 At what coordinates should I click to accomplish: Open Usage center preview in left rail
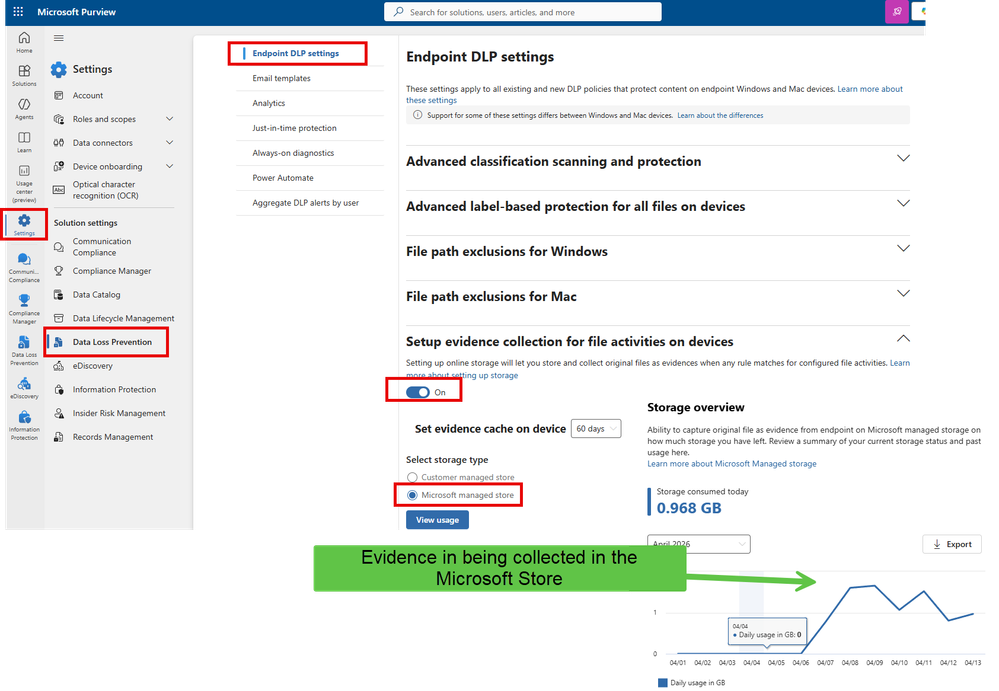[24, 183]
